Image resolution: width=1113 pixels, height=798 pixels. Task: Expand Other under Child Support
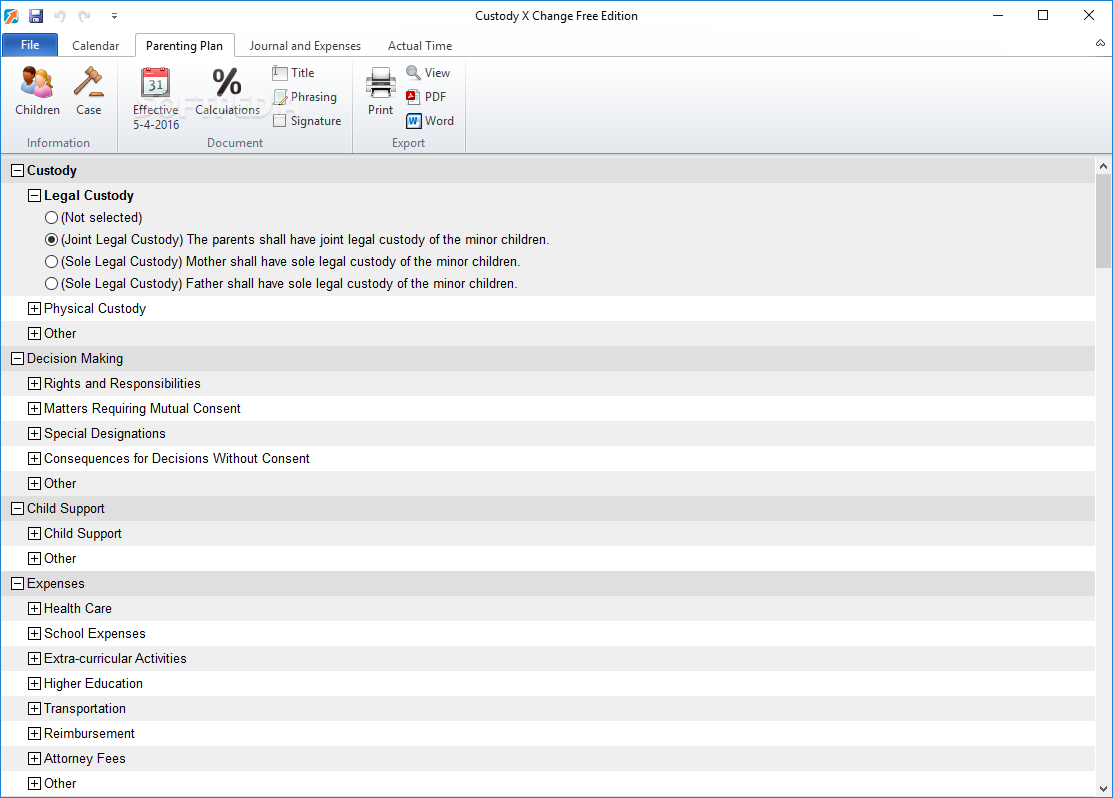pyautogui.click(x=34, y=558)
